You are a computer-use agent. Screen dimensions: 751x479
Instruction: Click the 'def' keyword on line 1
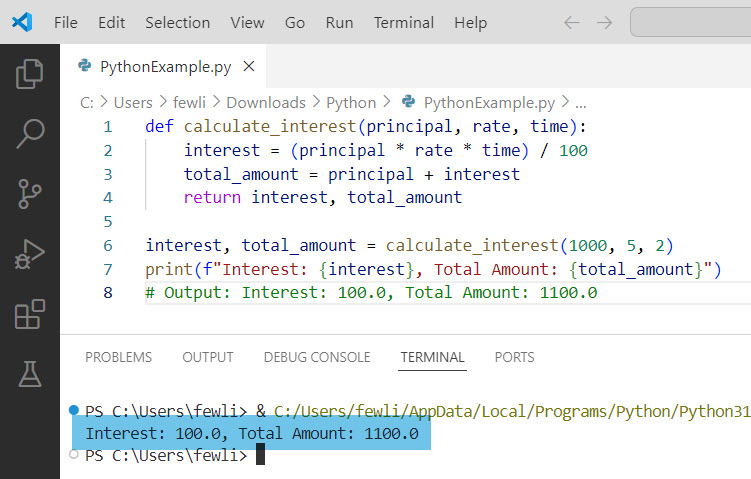(x=159, y=126)
